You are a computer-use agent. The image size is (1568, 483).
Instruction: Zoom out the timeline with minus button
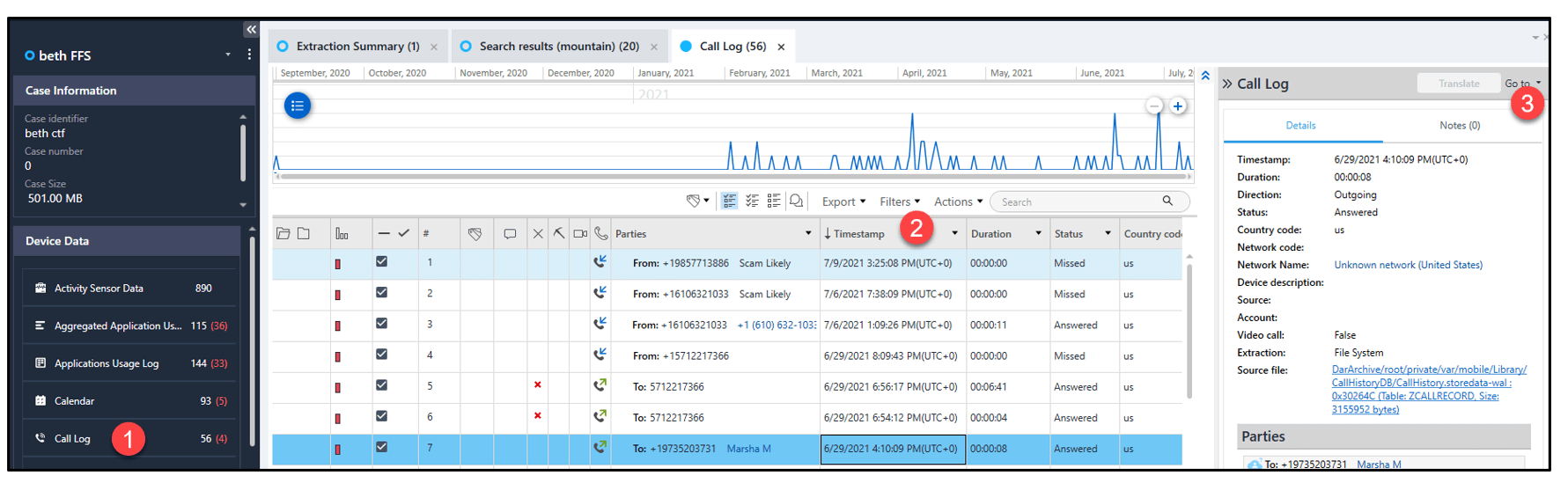[1154, 106]
